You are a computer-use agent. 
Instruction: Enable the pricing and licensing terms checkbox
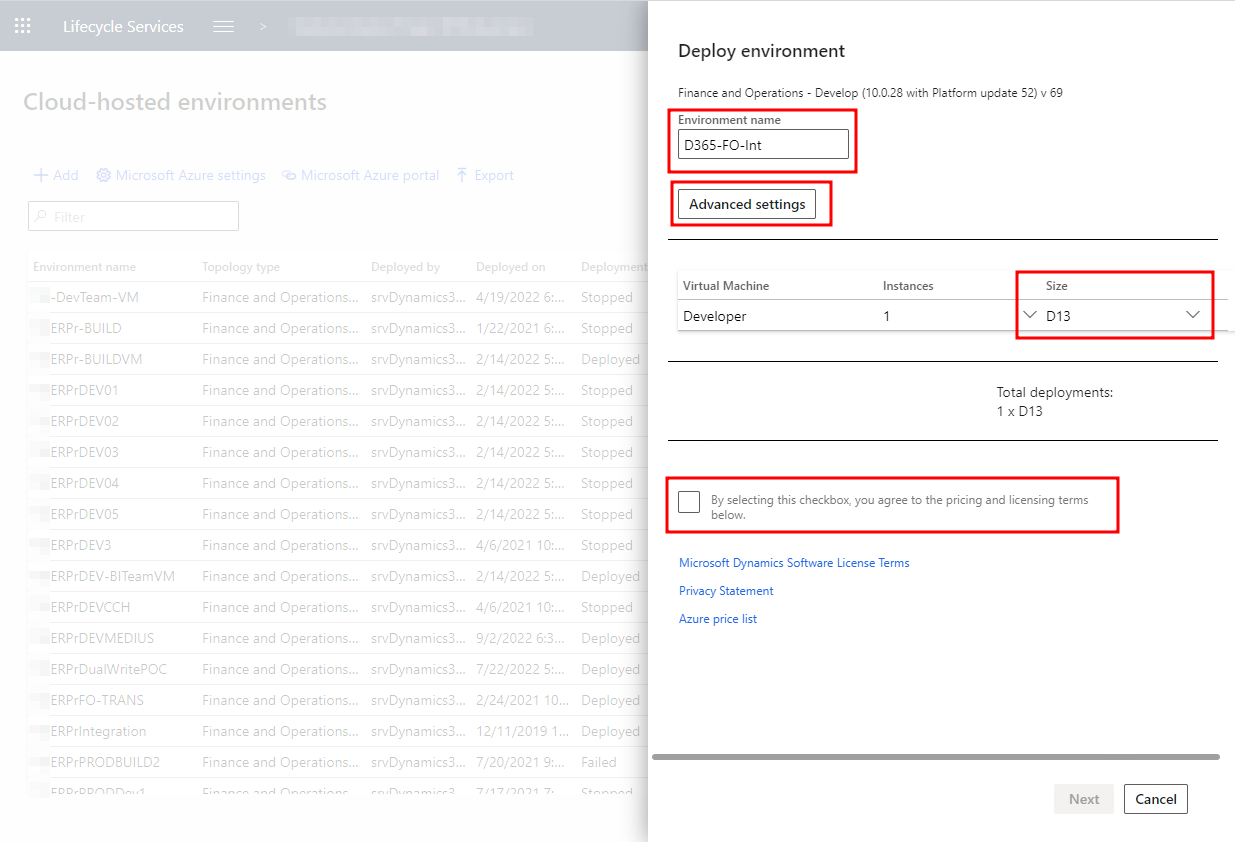(688, 501)
